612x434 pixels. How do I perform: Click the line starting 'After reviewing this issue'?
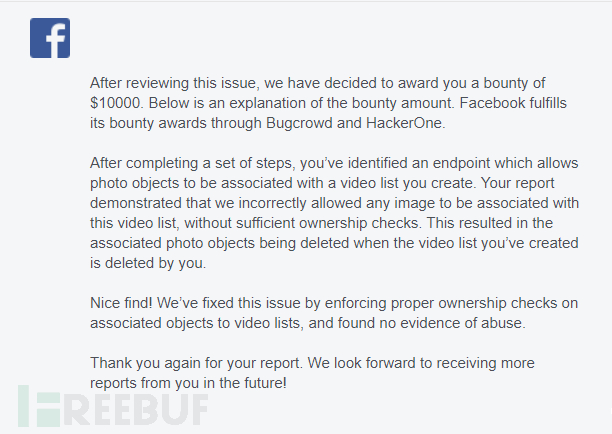click(x=318, y=83)
